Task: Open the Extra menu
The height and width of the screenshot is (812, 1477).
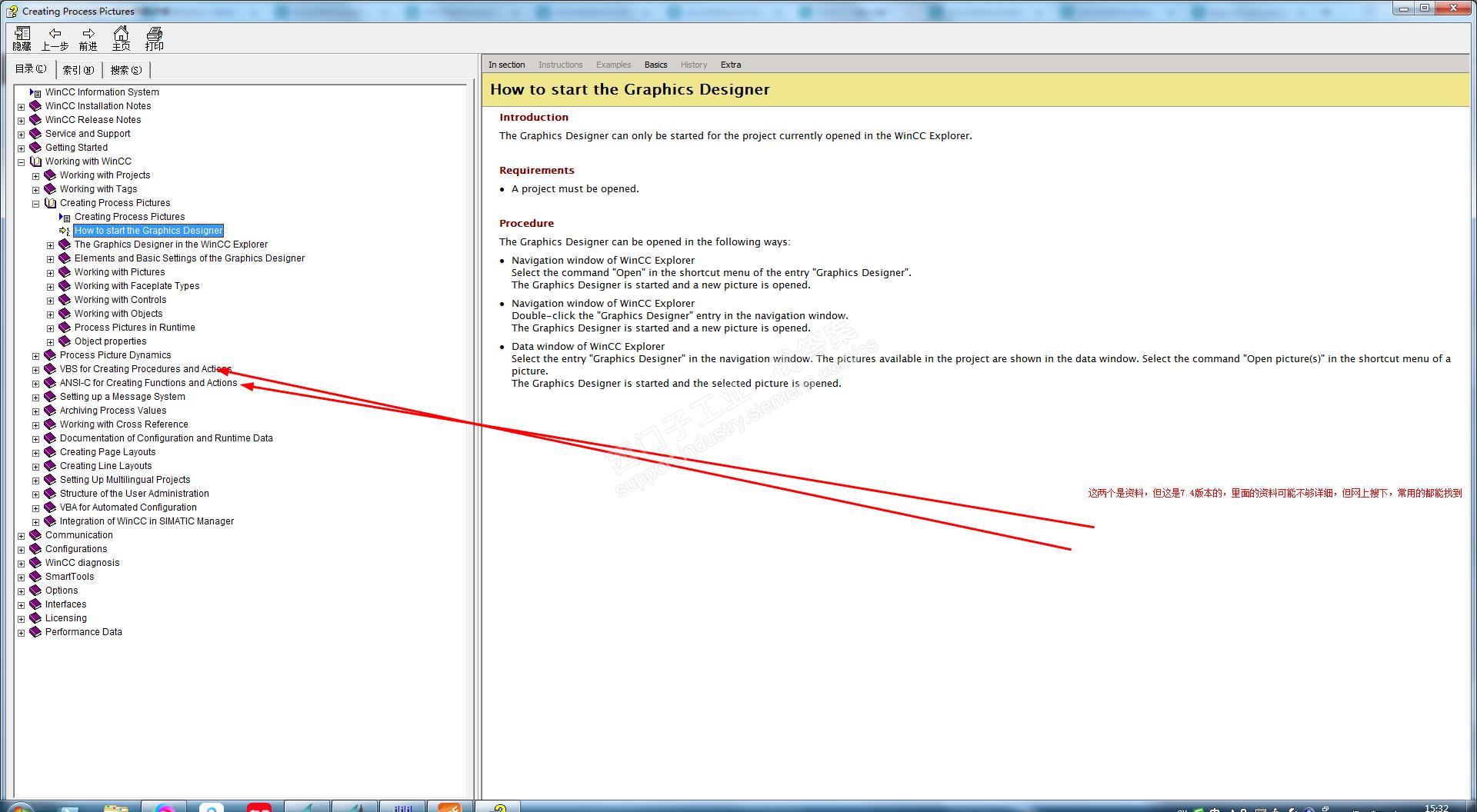Action: (x=731, y=65)
